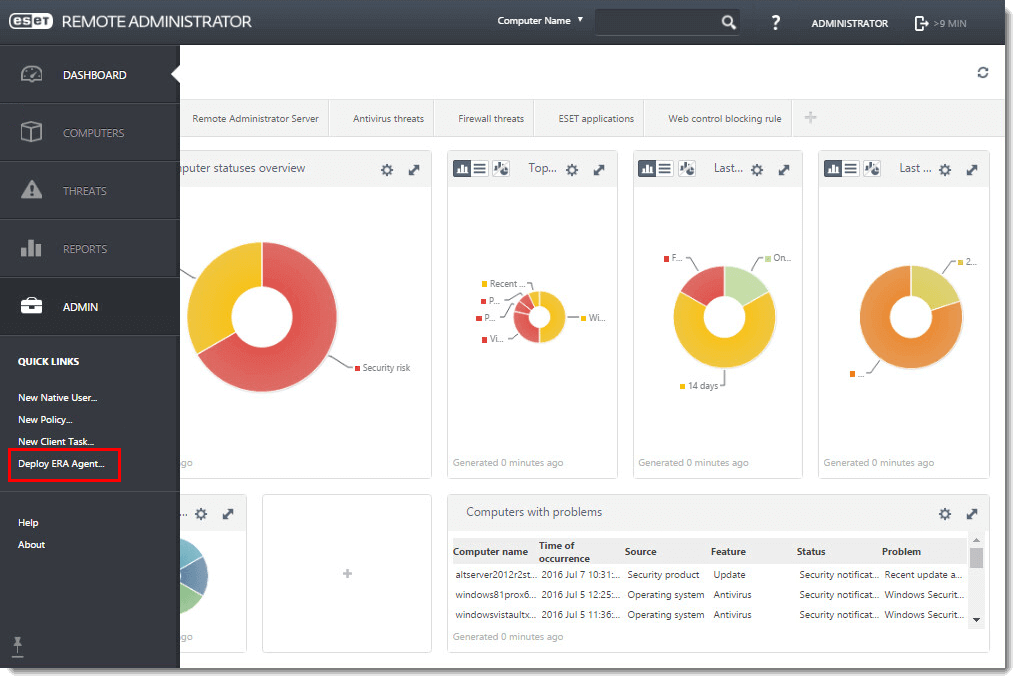Switch to ESET applications tab

pos(596,118)
